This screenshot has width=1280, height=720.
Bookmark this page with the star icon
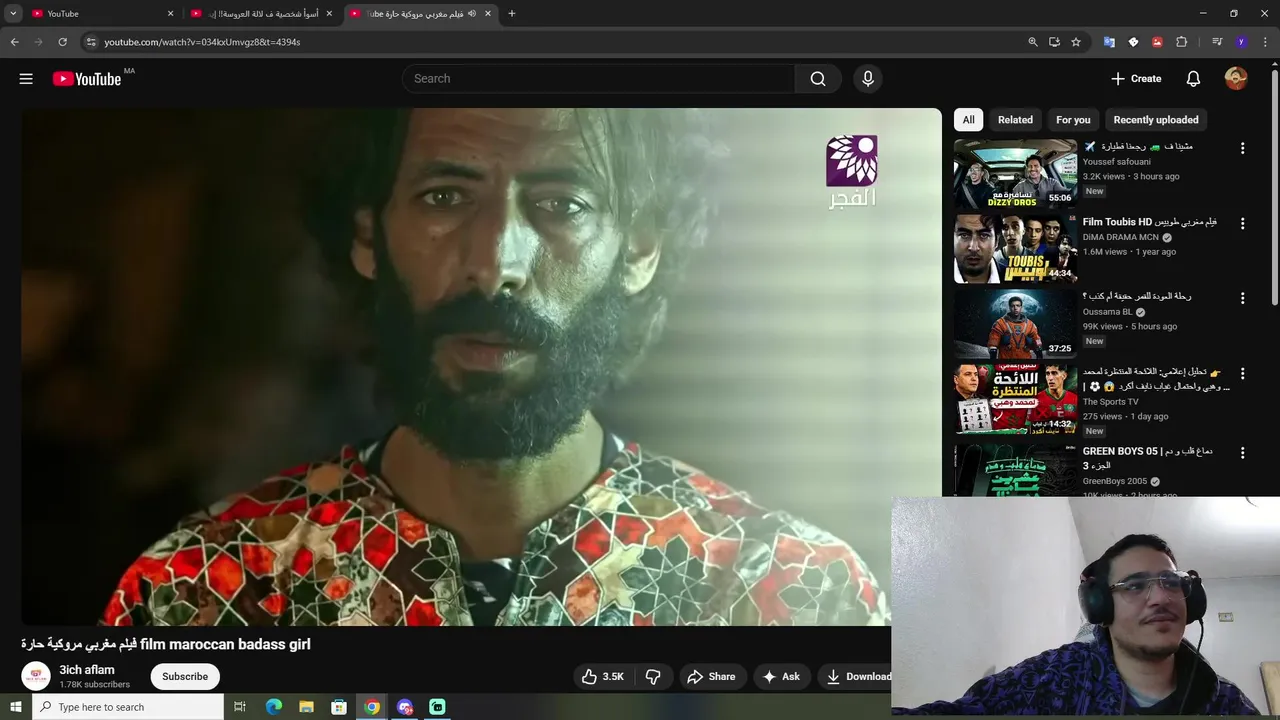point(1076,42)
